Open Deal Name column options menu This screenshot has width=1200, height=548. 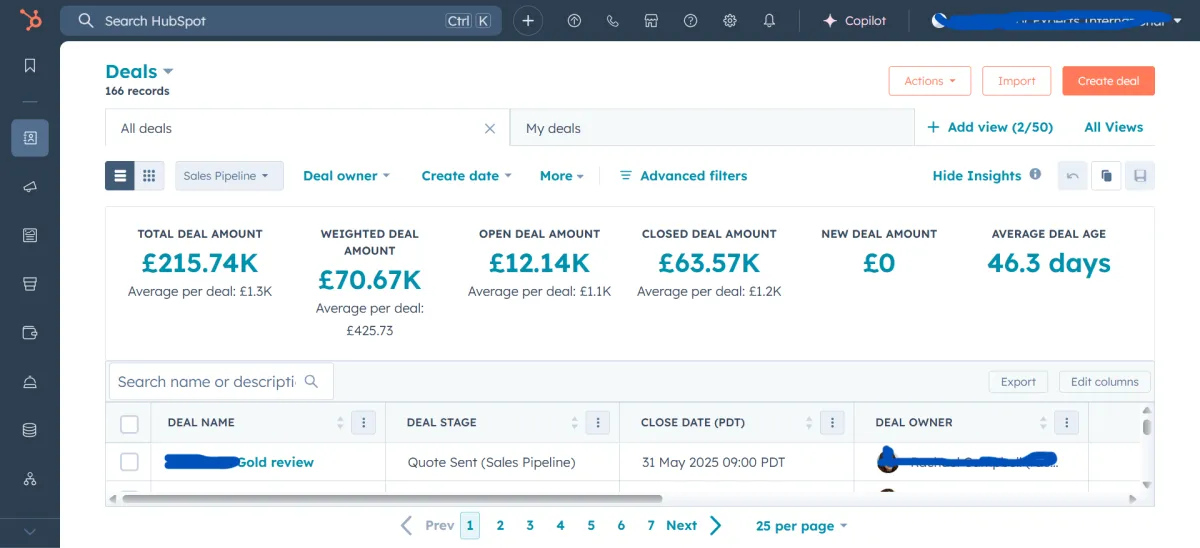(x=364, y=423)
